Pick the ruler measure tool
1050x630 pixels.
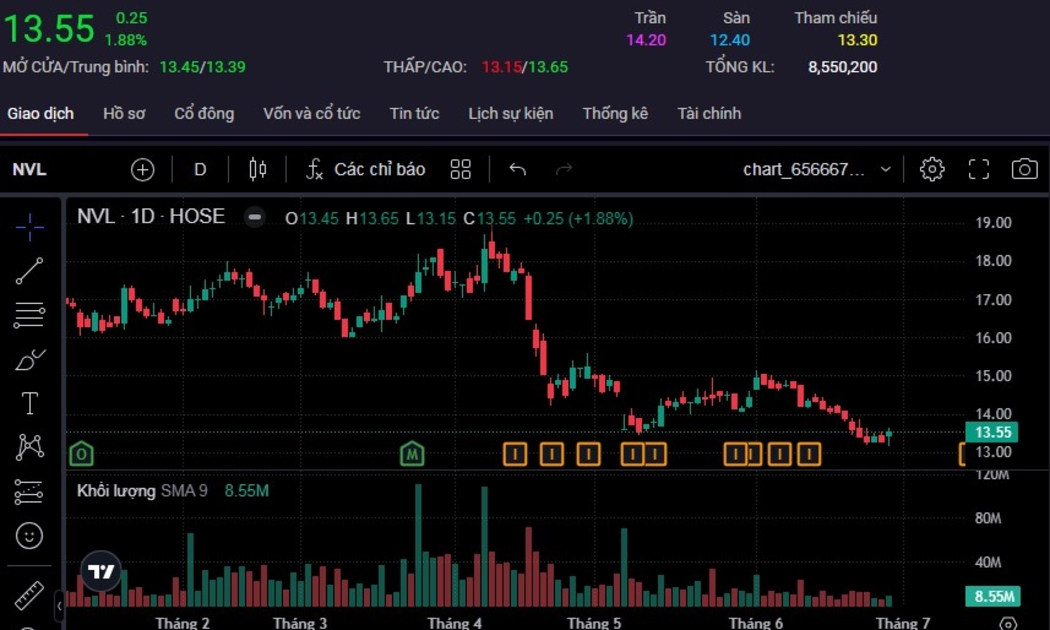pyautogui.click(x=30, y=595)
